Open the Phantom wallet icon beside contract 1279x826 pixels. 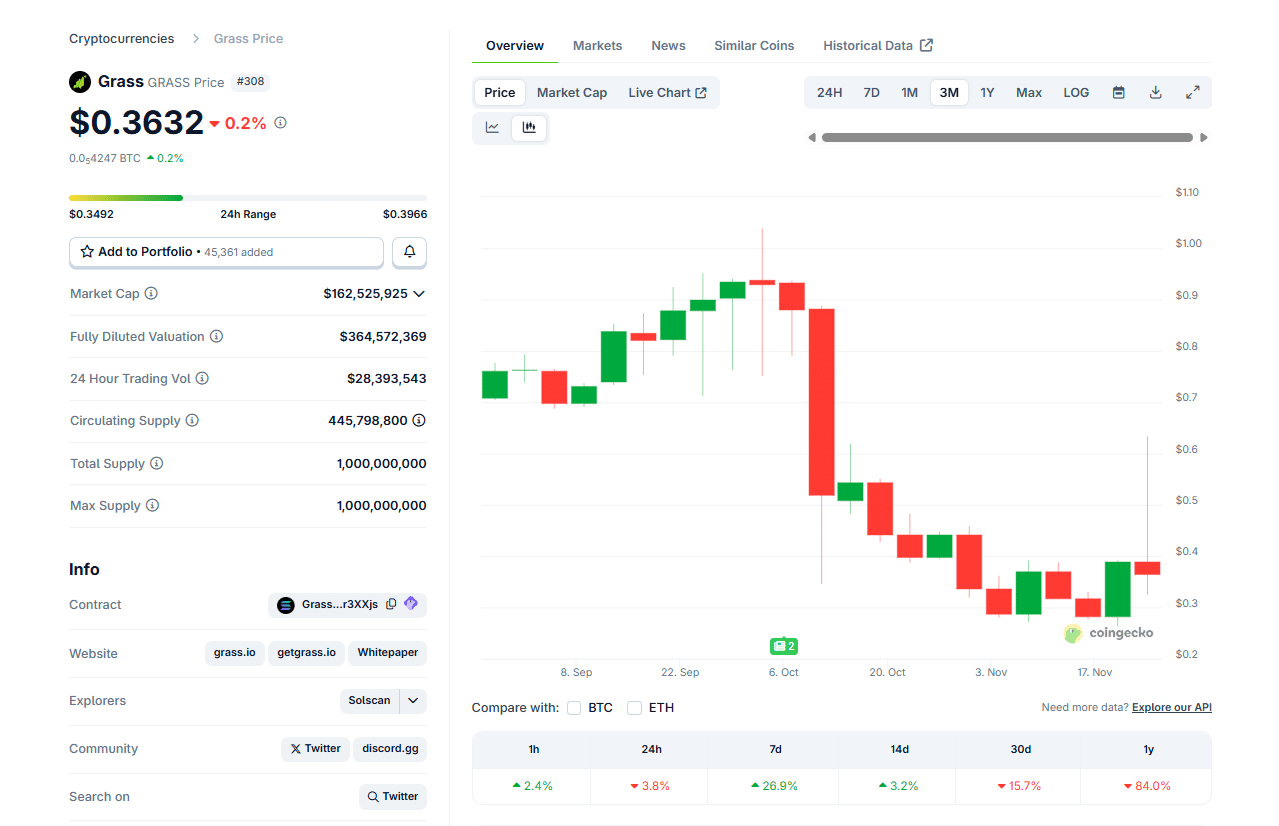click(x=410, y=604)
